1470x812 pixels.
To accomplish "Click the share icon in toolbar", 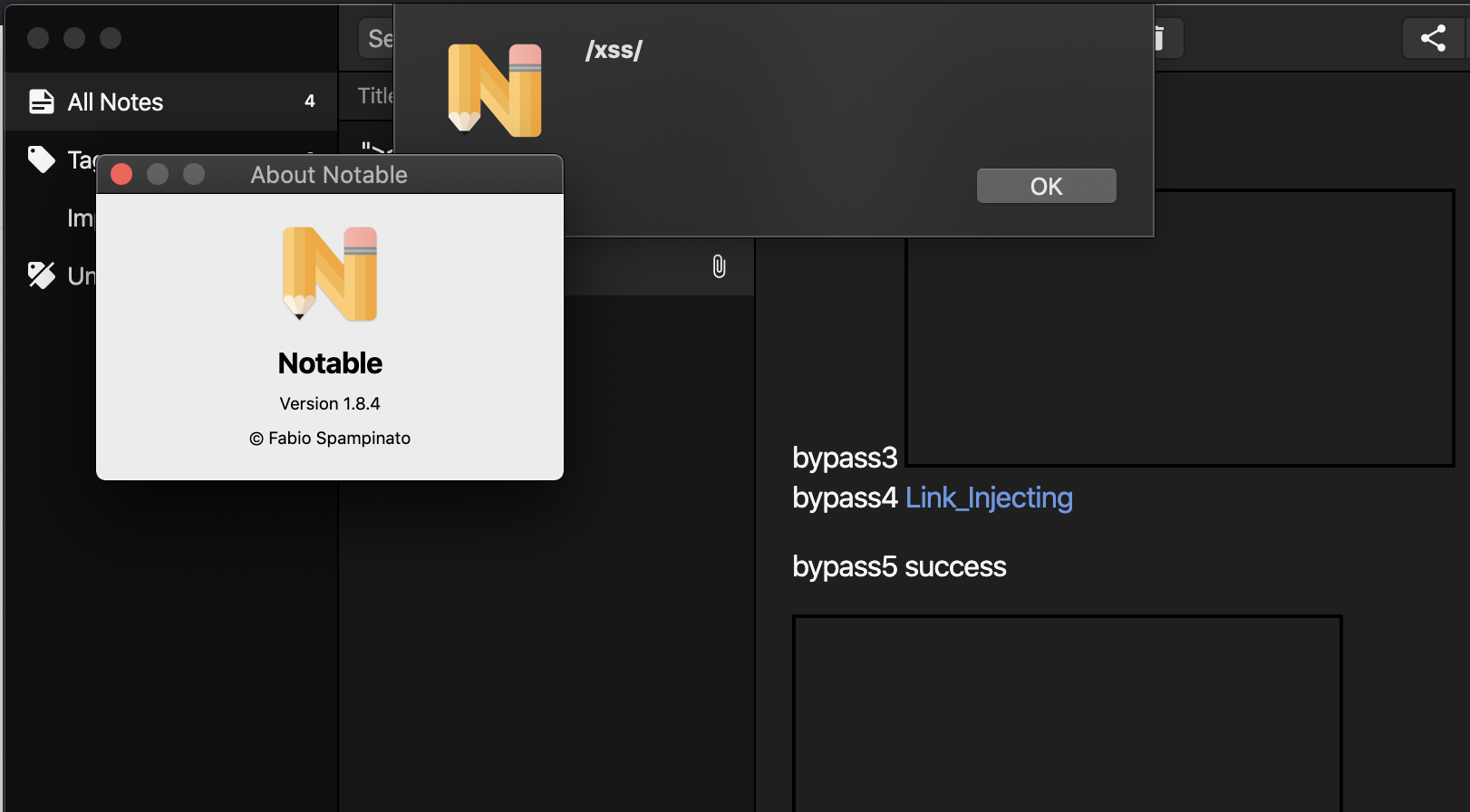I will pos(1433,38).
